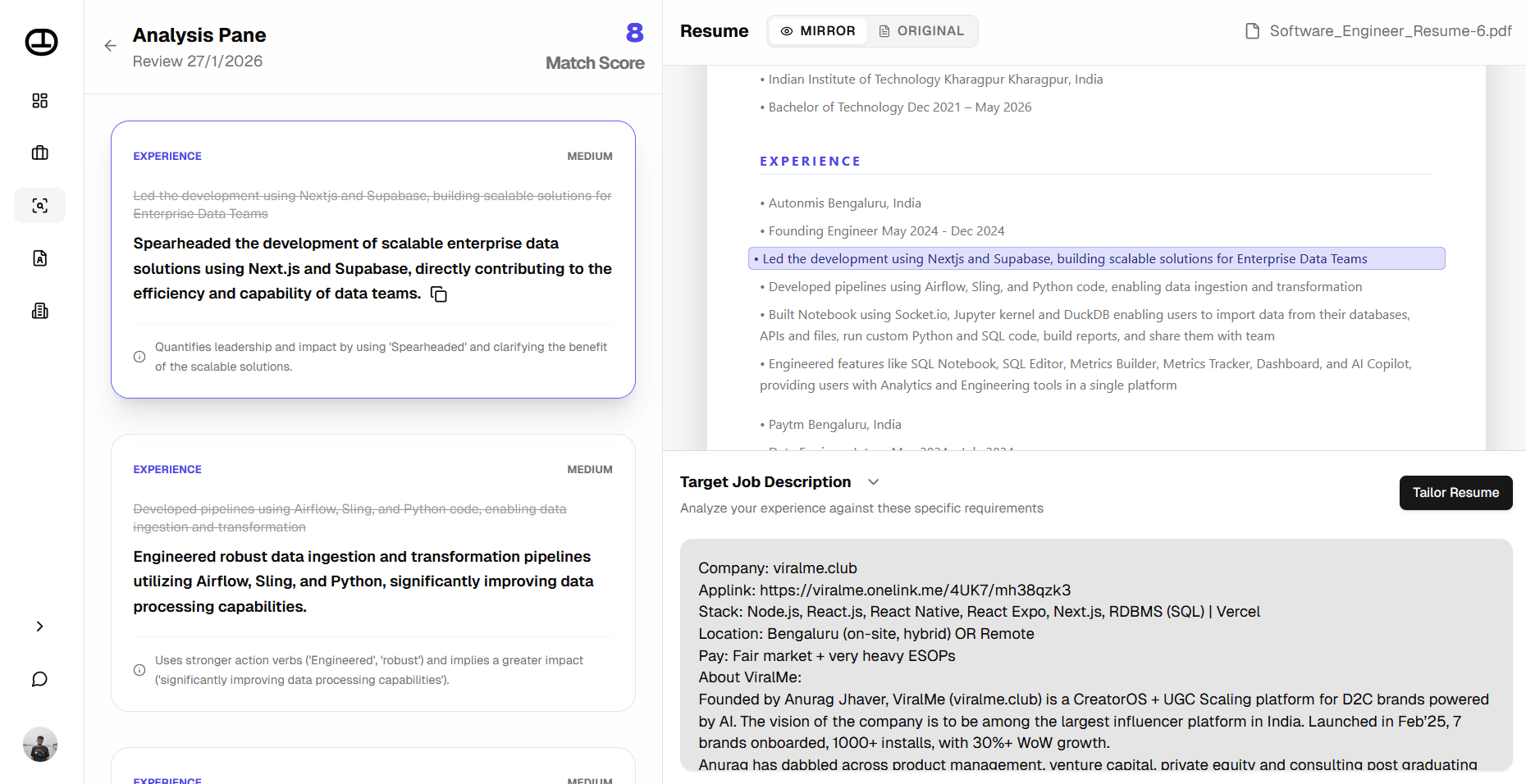
Task: Open the chat bubble icon in the sidebar
Action: tap(39, 679)
